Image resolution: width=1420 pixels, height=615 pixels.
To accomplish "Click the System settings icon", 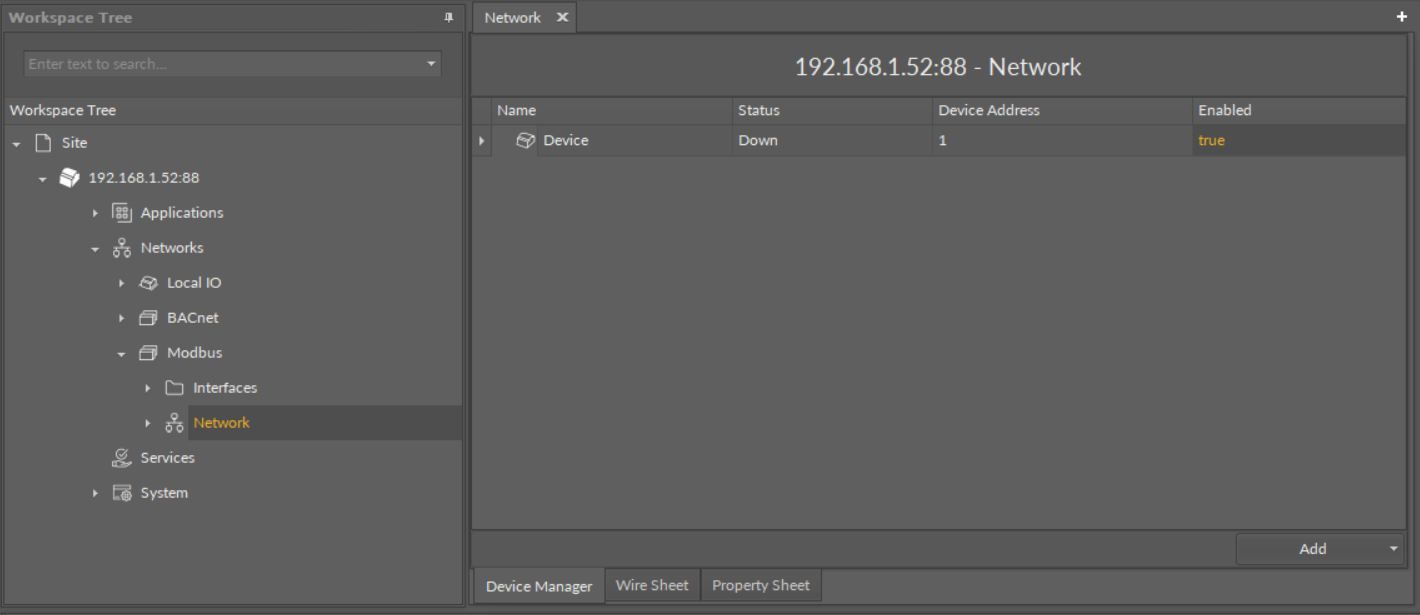I will coord(121,493).
